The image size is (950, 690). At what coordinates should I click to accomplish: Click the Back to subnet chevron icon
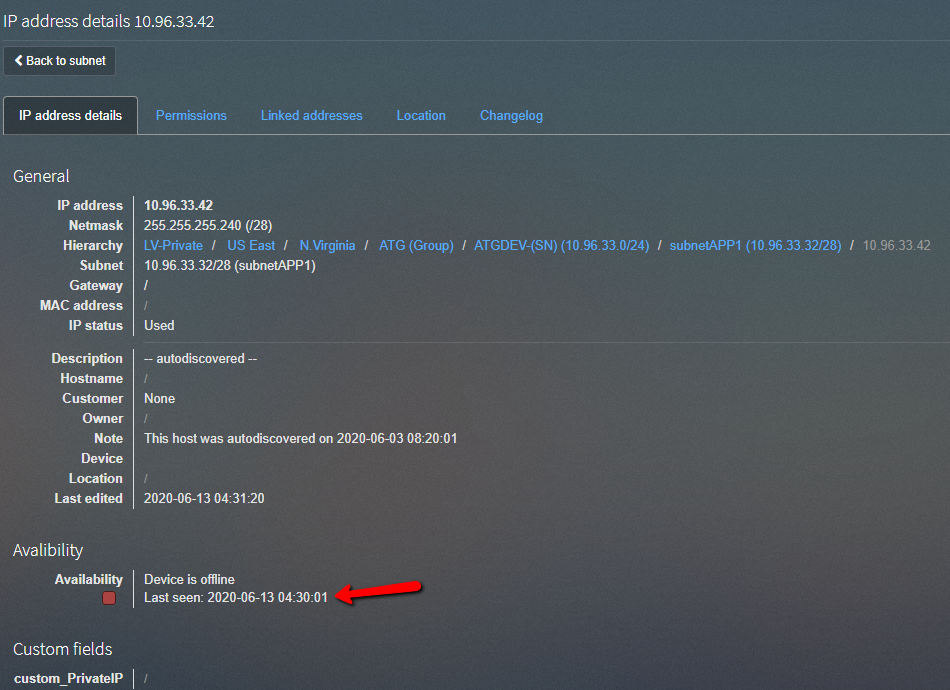pos(19,61)
